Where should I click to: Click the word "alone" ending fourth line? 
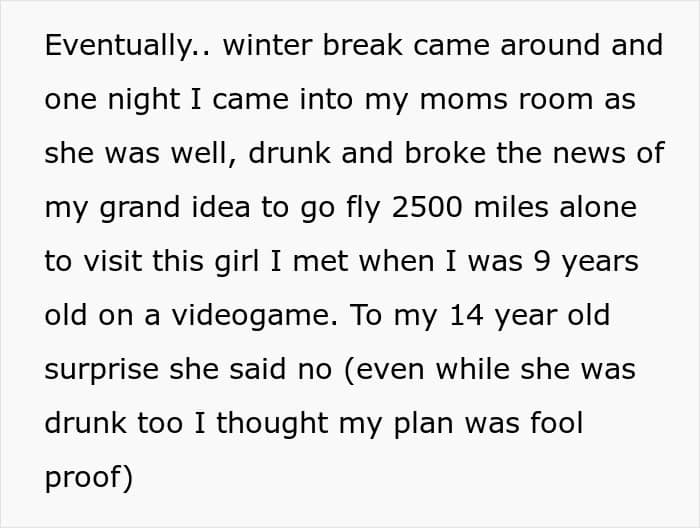[598, 207]
